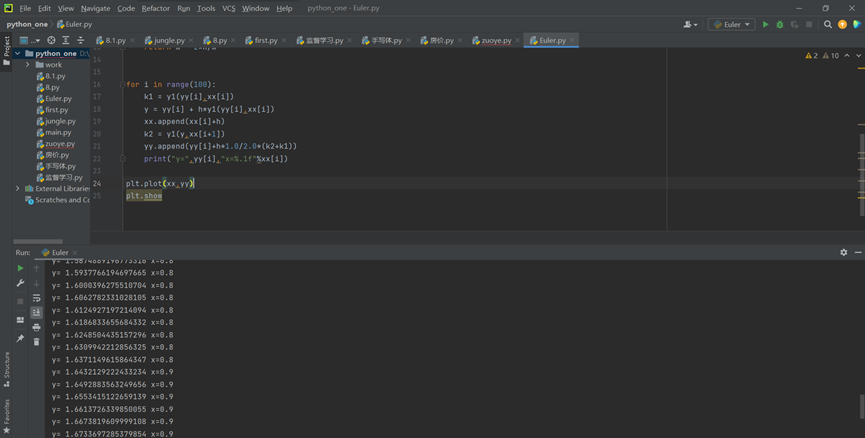Clear console with the trash icon
This screenshot has height=438, width=865.
[36, 342]
